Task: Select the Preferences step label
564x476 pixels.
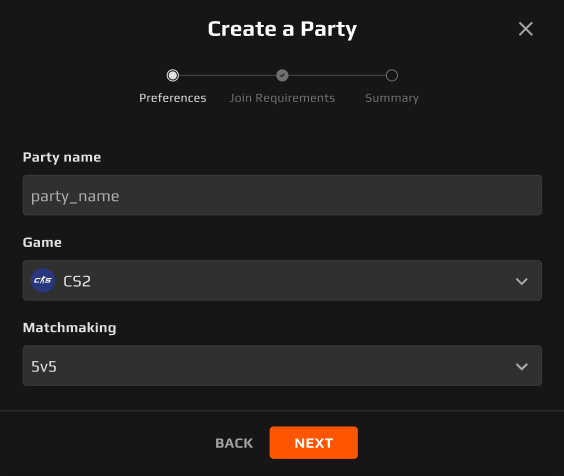Action: (173, 98)
